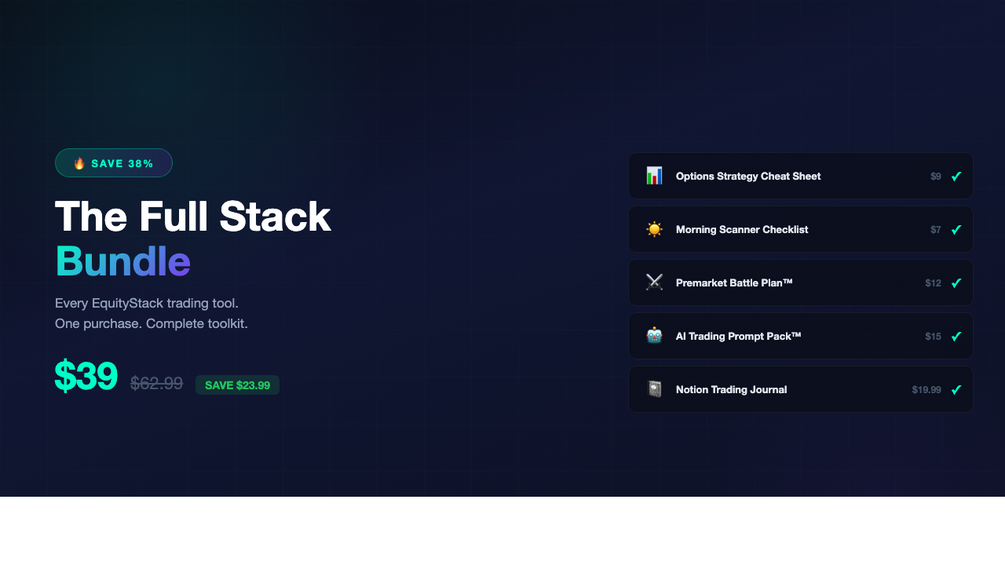Click the $19.99 price on the Notion row
Viewport: 1005px width, 565px height.
926,389
